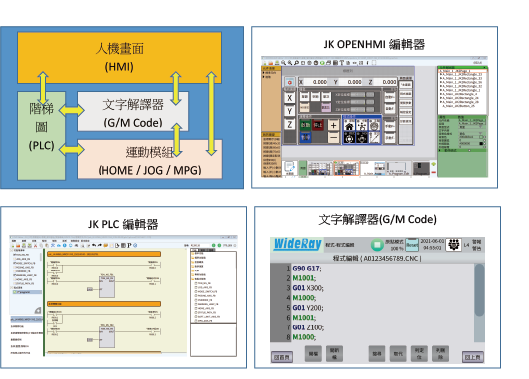Image resolution: width=529 pixels, height=379 pixels.
Task: Click the Z axis button in HMI editor canvas
Action: 289,124
